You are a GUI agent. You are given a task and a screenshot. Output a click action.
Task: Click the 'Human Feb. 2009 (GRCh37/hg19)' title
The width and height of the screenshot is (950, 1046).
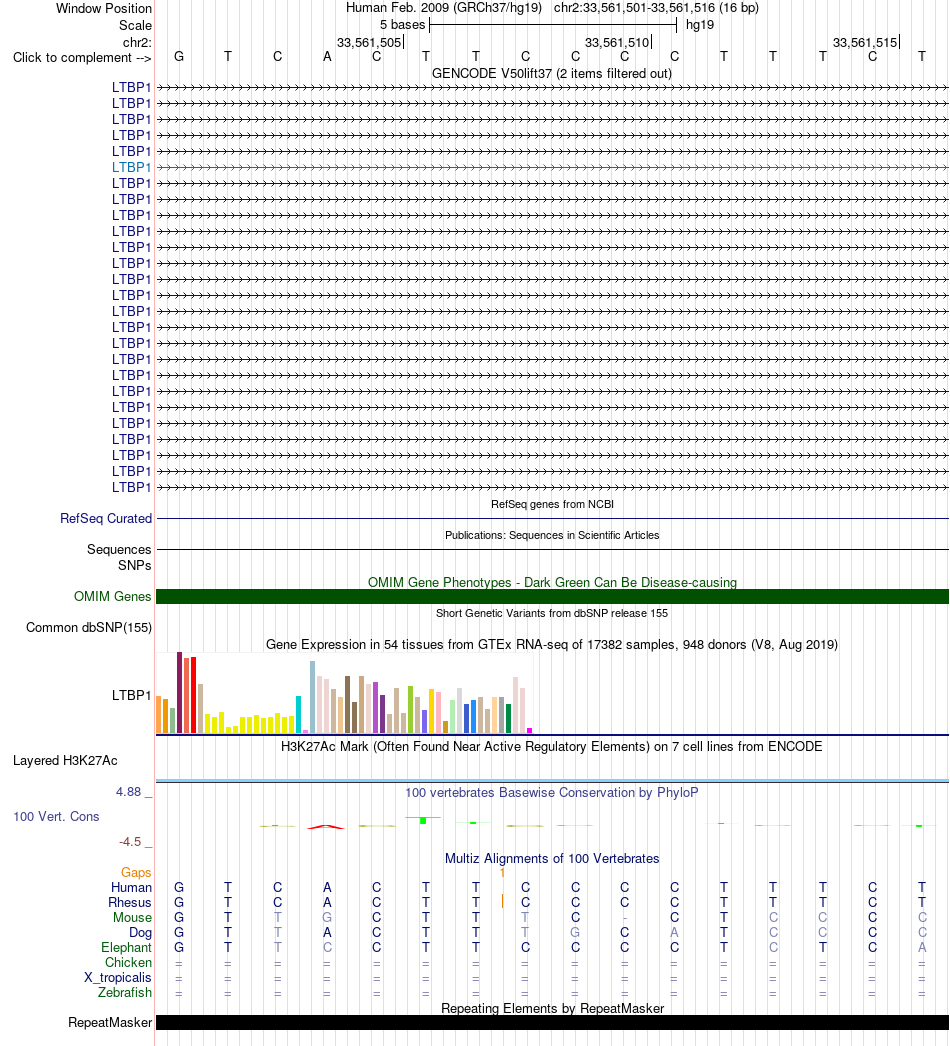pos(444,8)
